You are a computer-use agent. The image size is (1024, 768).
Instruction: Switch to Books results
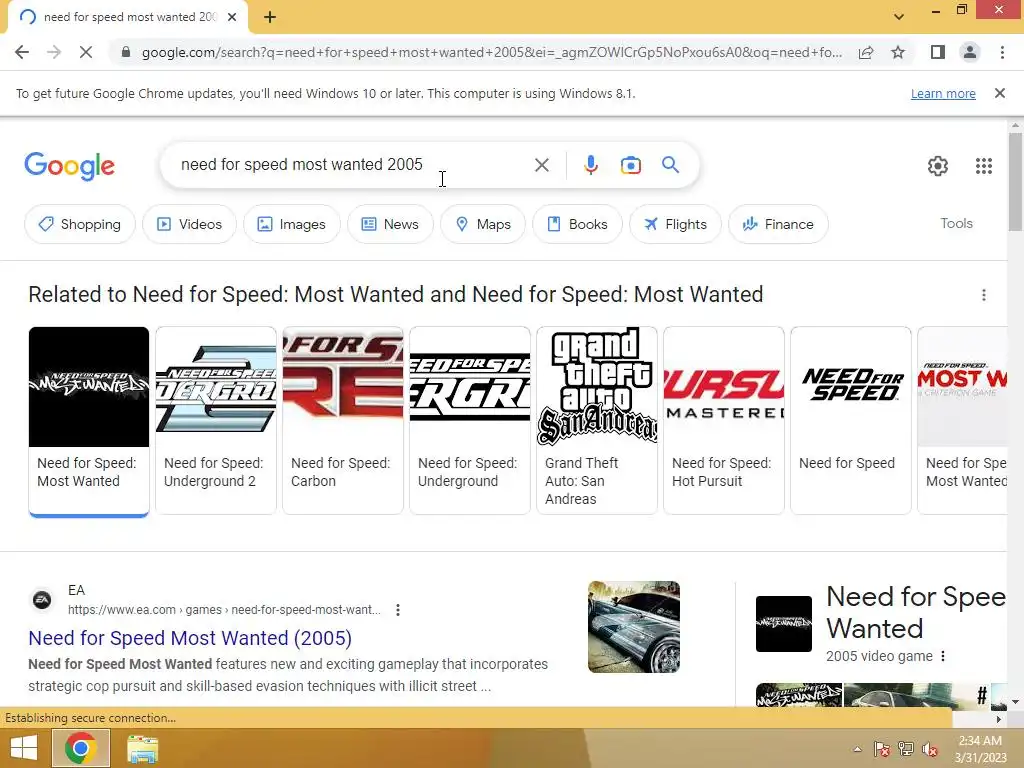click(x=577, y=224)
